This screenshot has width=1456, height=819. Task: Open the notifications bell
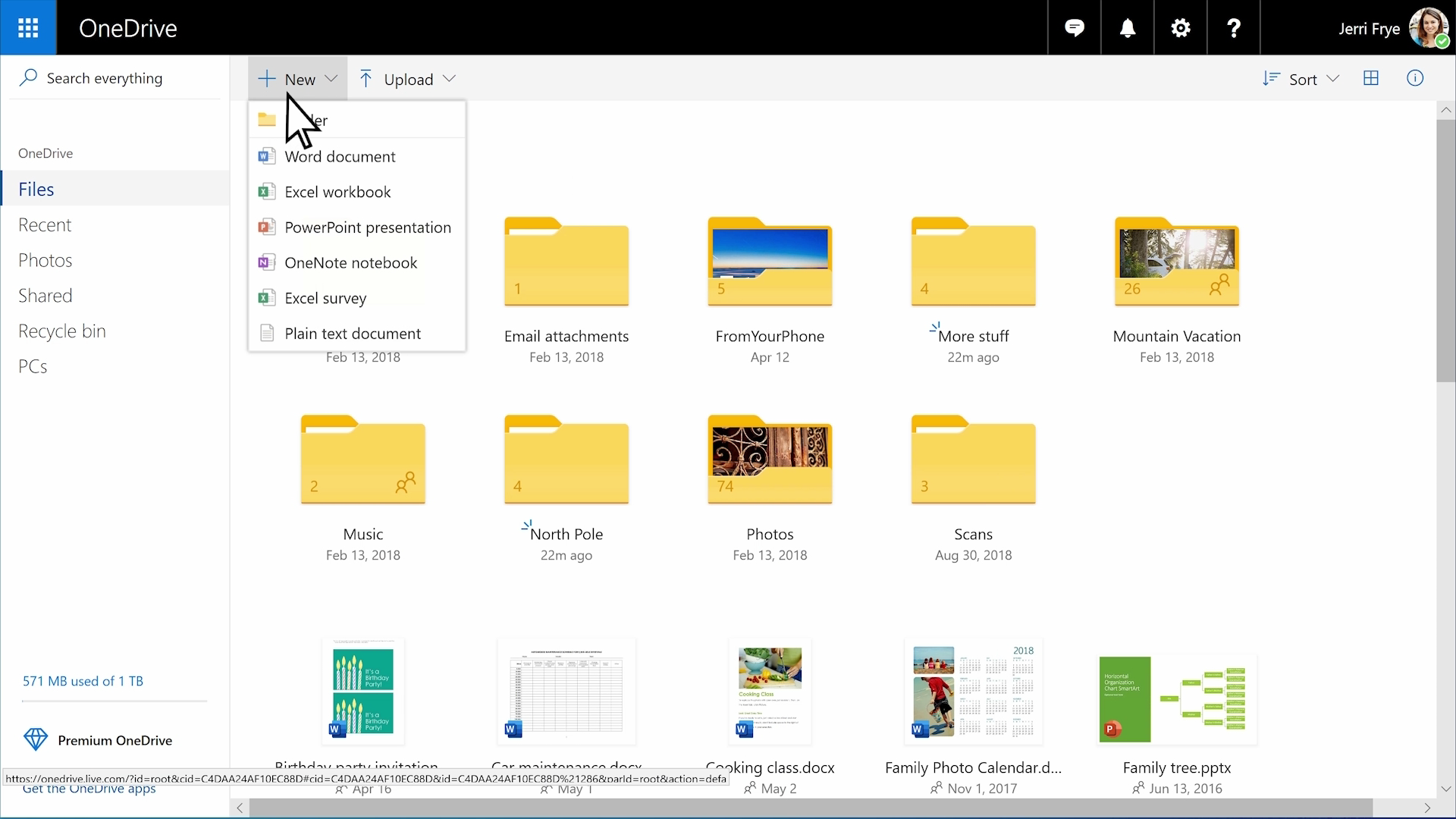coord(1128,28)
